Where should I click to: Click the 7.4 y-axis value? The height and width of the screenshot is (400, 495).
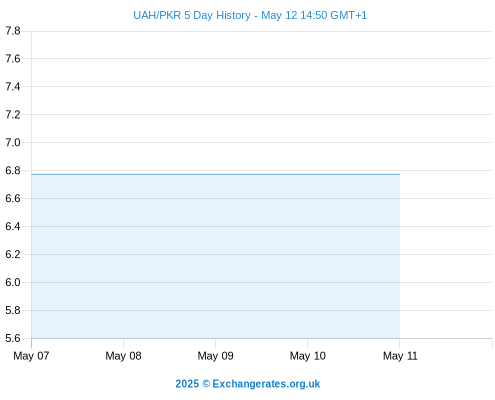click(x=13, y=87)
